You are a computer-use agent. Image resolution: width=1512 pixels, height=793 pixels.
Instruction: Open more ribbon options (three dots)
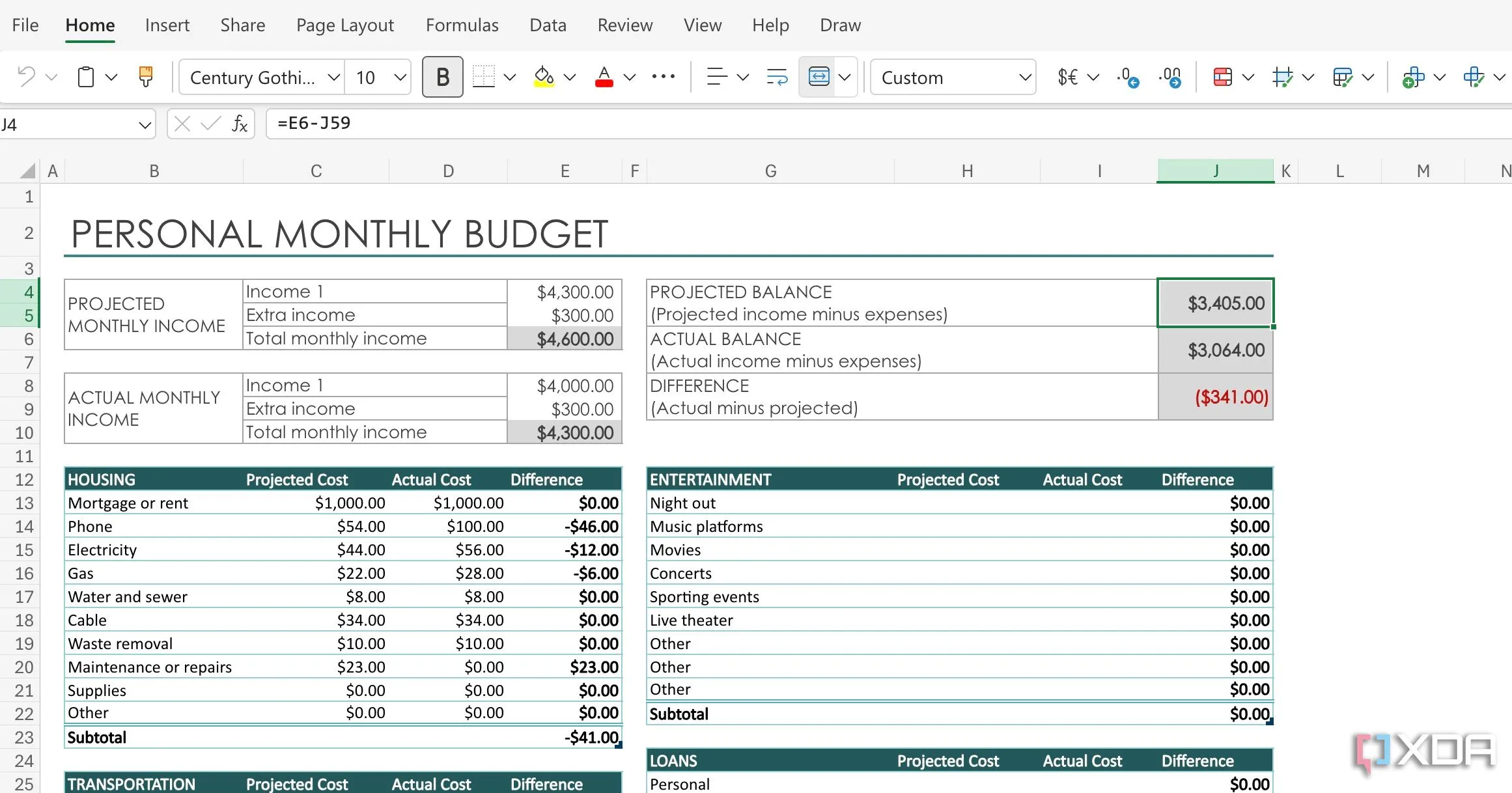pos(663,77)
